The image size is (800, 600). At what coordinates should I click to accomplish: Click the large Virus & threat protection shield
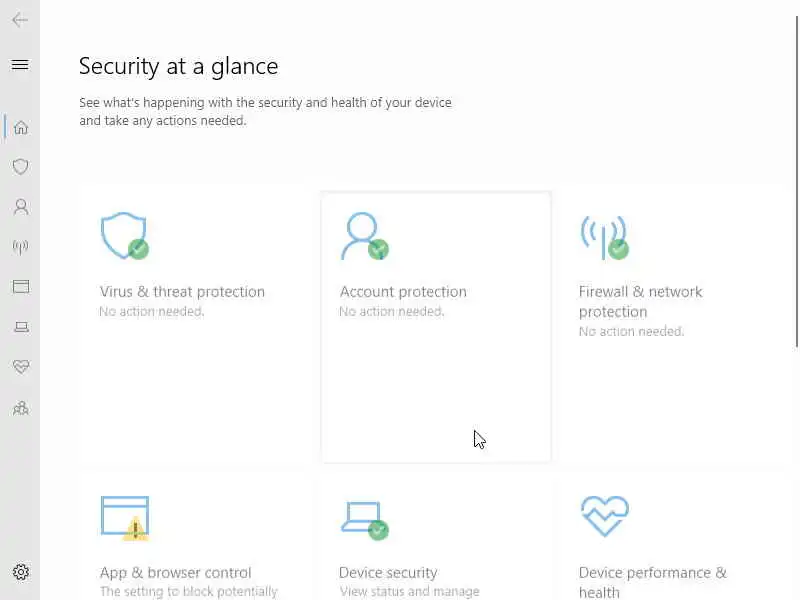tap(124, 236)
